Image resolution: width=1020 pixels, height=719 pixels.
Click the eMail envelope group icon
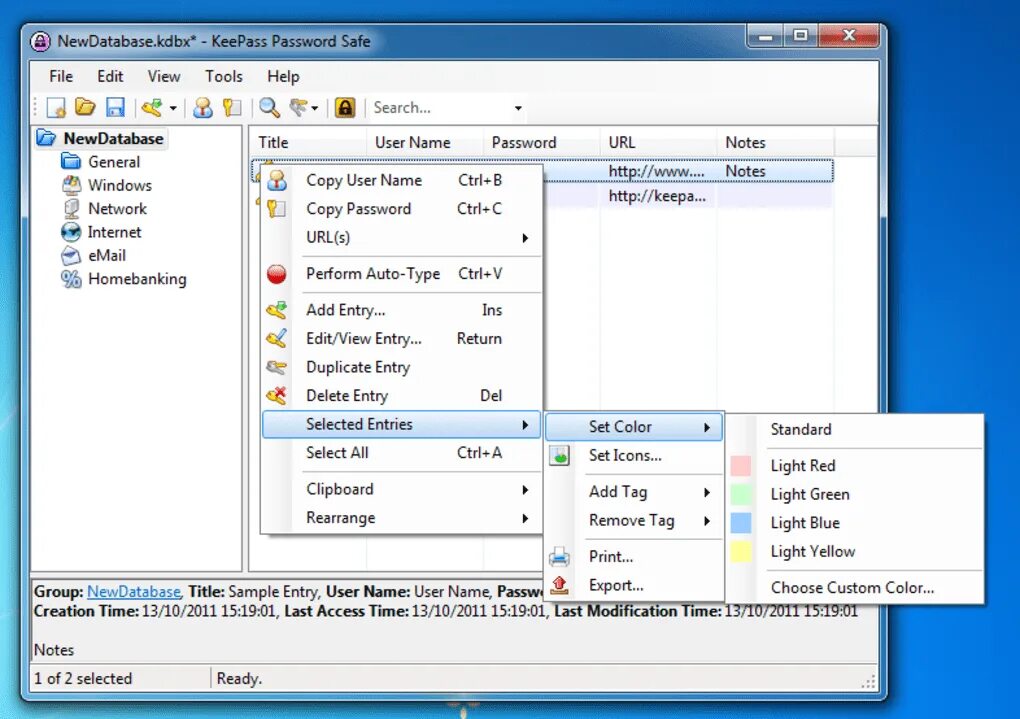(x=71, y=256)
